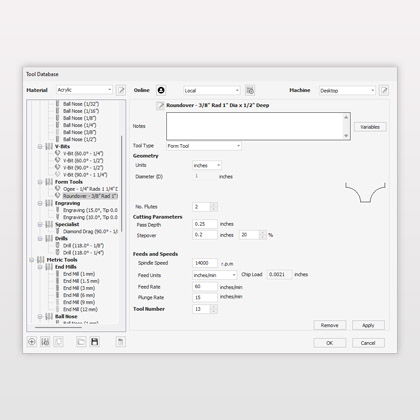This screenshot has width=420, height=420.
Task: Click the Apply button
Action: pyautogui.click(x=368, y=325)
